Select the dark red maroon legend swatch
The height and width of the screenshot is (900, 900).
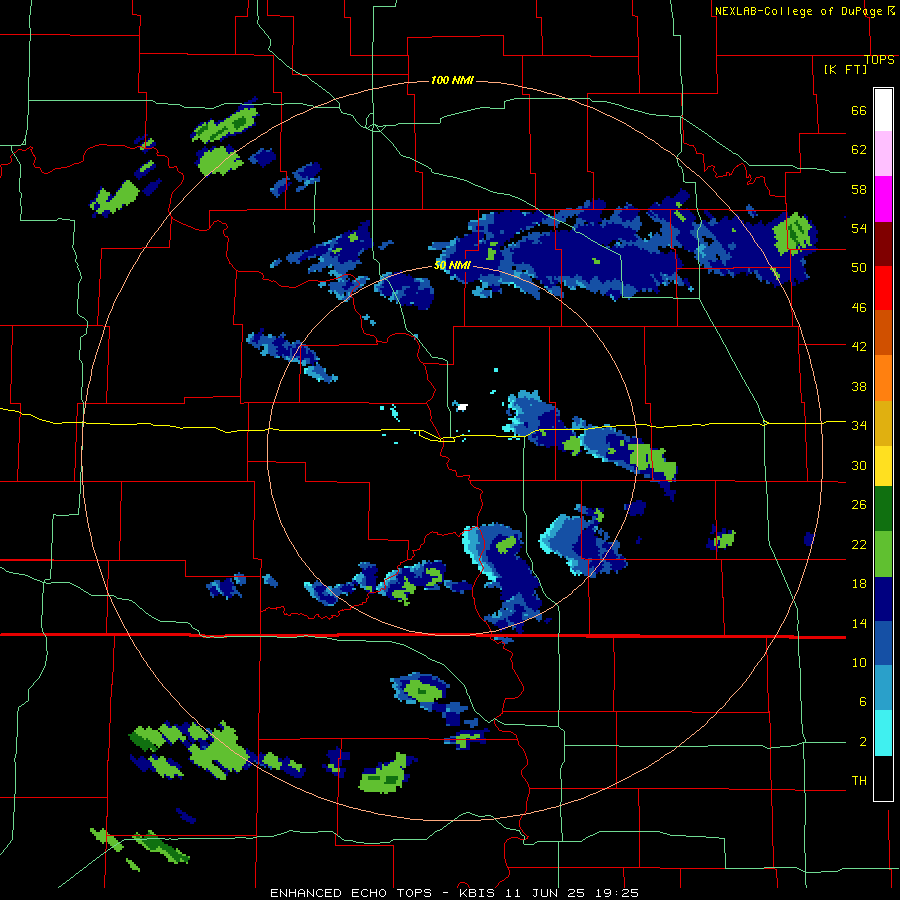point(883,243)
